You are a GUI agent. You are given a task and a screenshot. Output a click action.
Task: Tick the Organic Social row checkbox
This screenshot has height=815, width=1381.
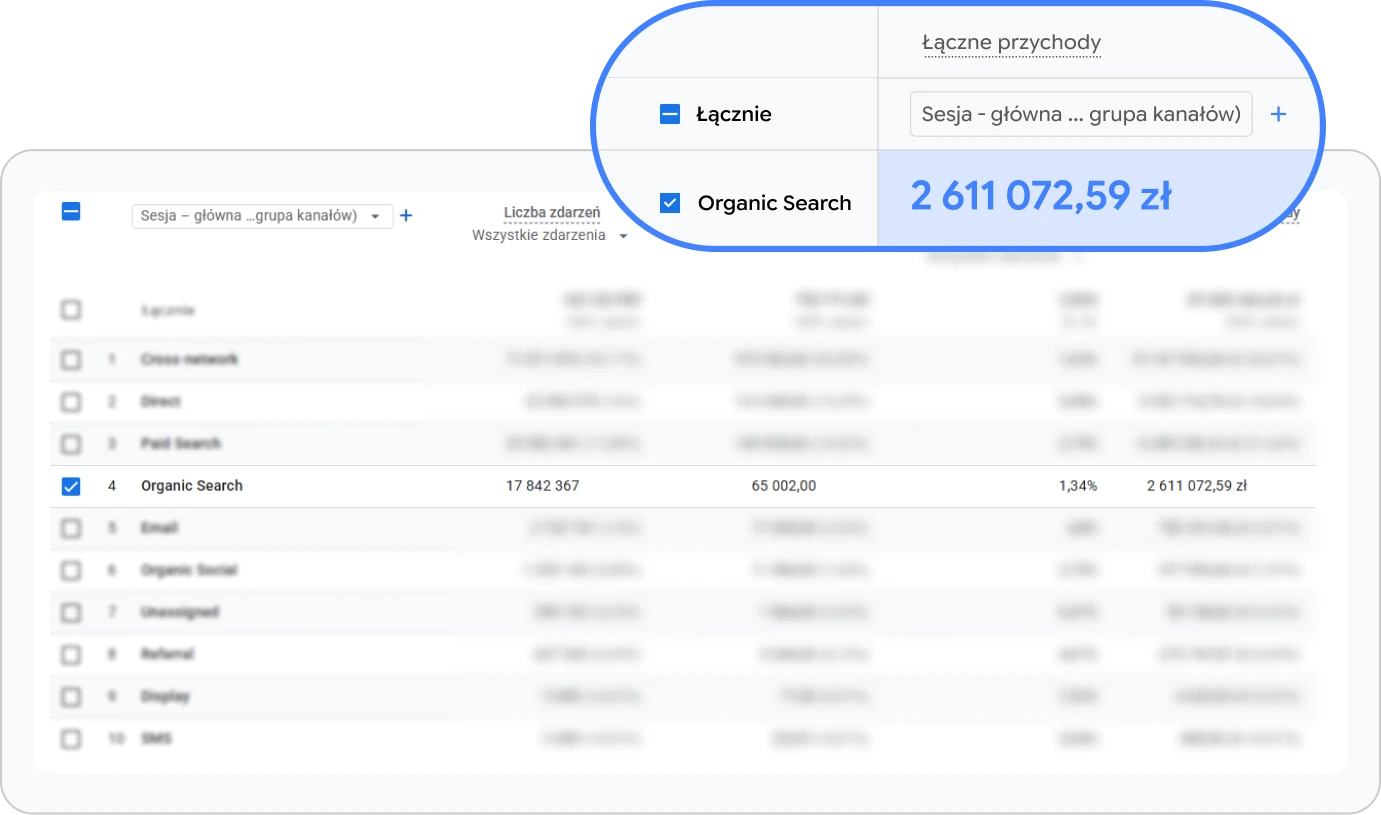(71, 570)
